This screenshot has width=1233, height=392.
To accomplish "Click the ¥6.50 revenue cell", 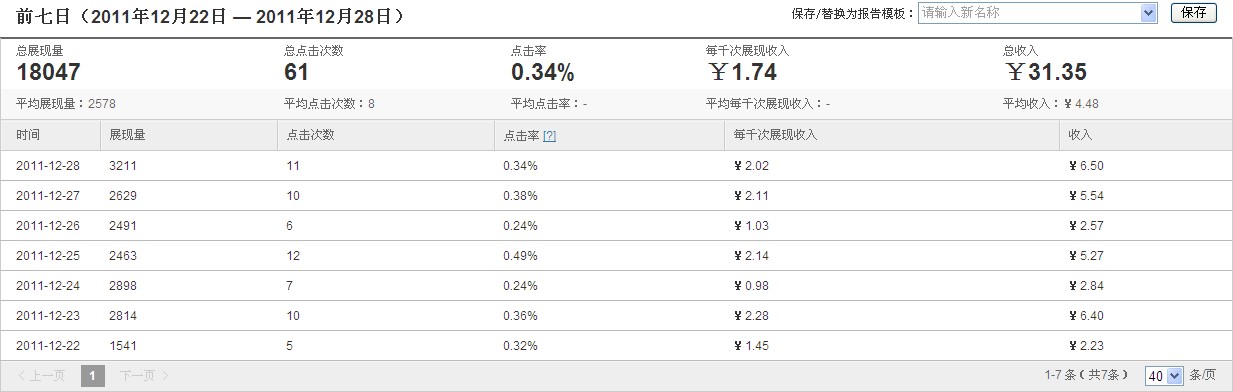I will pos(1086,166).
